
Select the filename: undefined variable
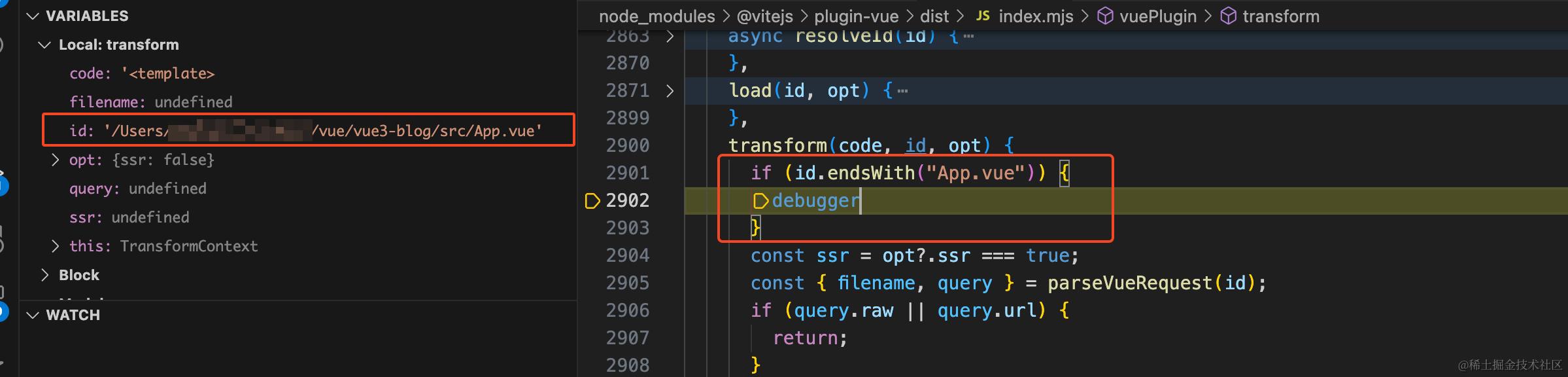(298, 102)
